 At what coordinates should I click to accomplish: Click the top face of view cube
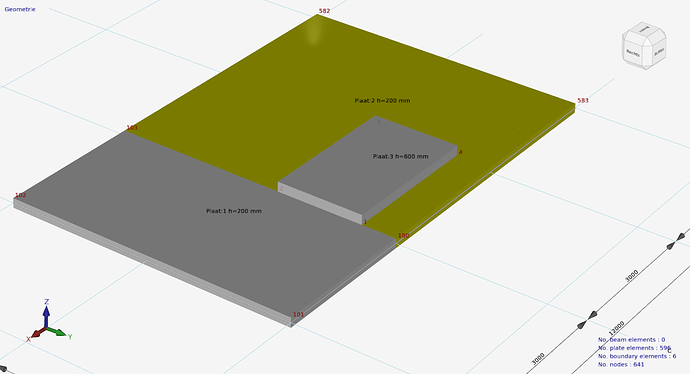pos(644,29)
